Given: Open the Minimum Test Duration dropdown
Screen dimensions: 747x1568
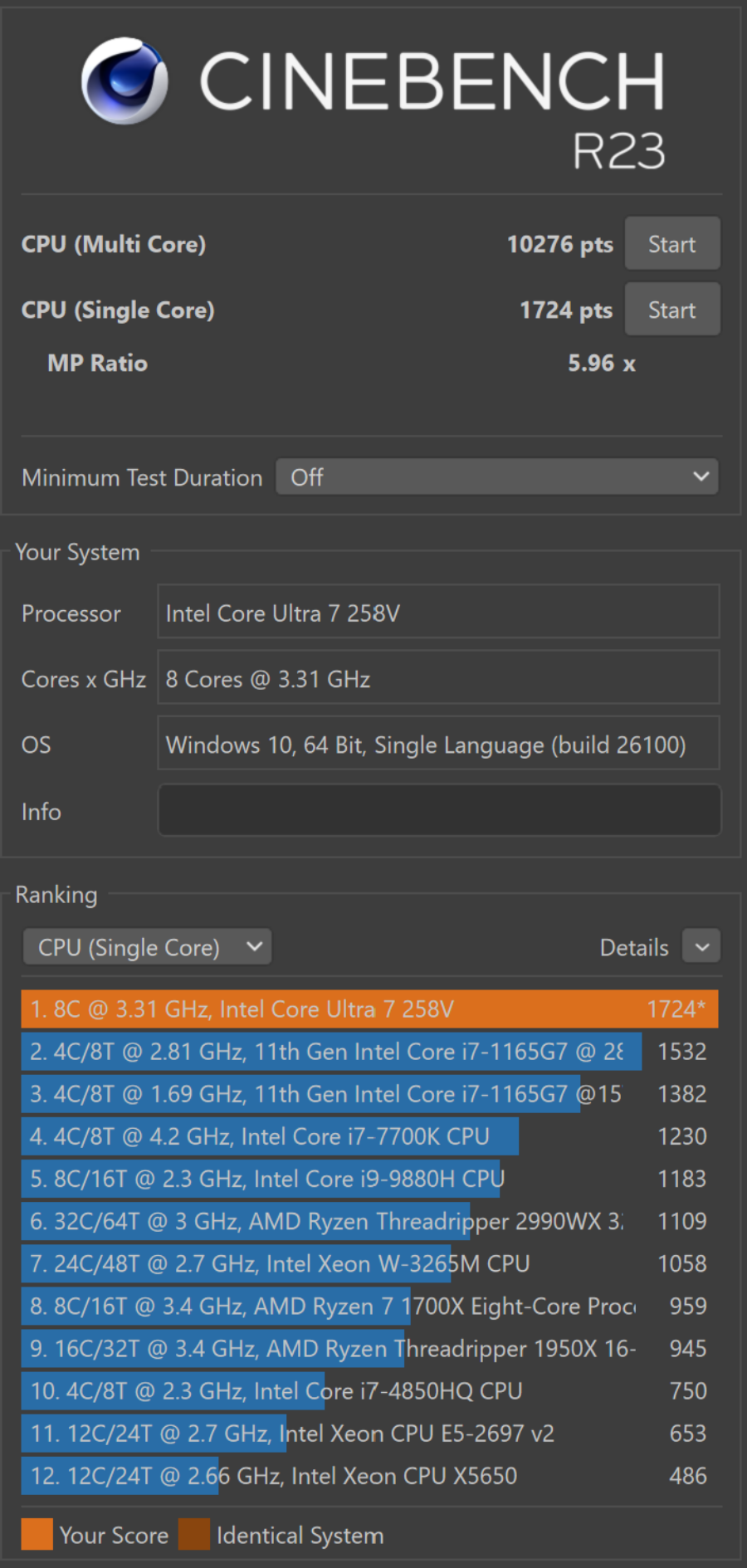Looking at the screenshot, I should point(497,477).
